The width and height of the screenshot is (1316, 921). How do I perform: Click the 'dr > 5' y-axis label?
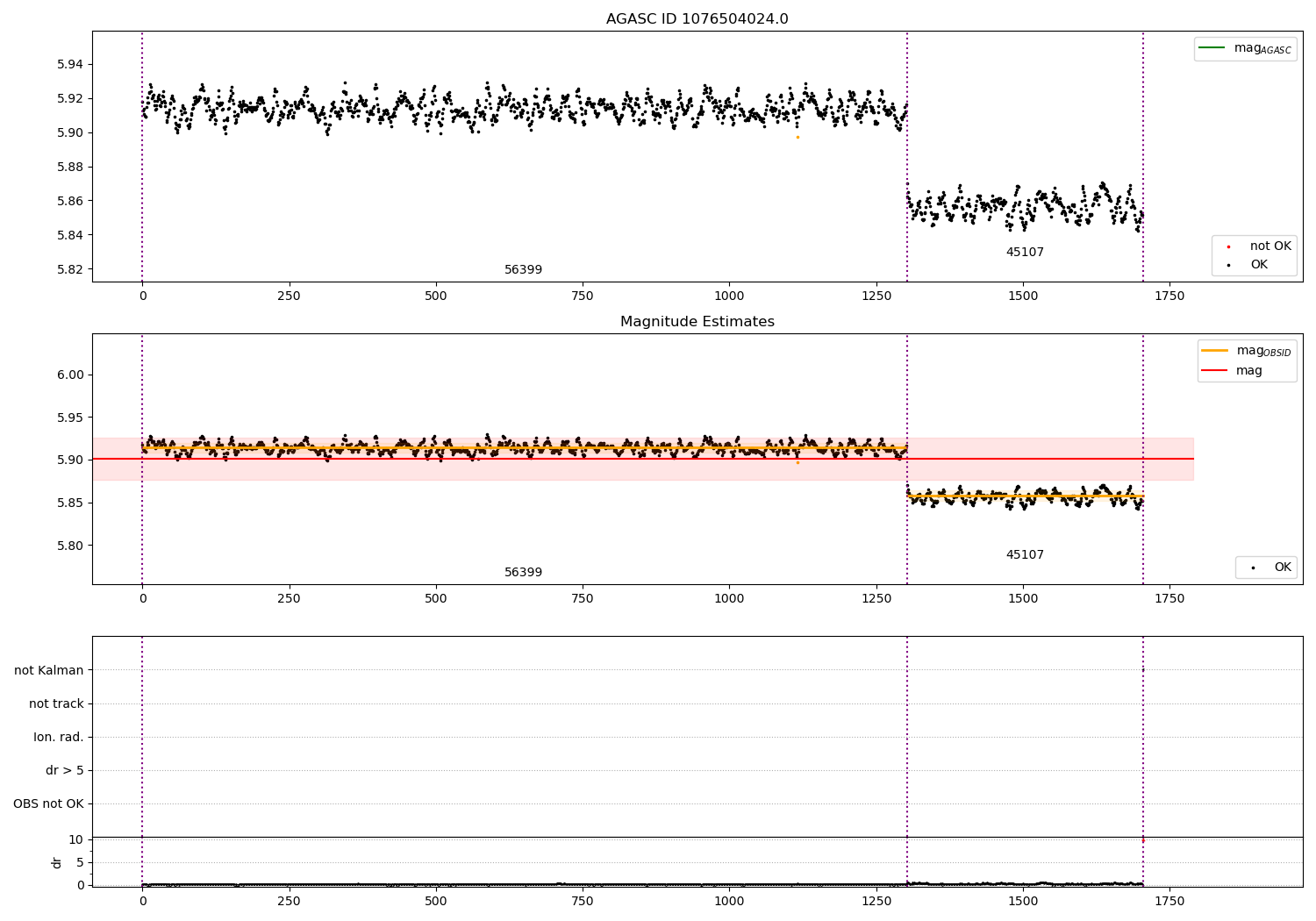65,771
